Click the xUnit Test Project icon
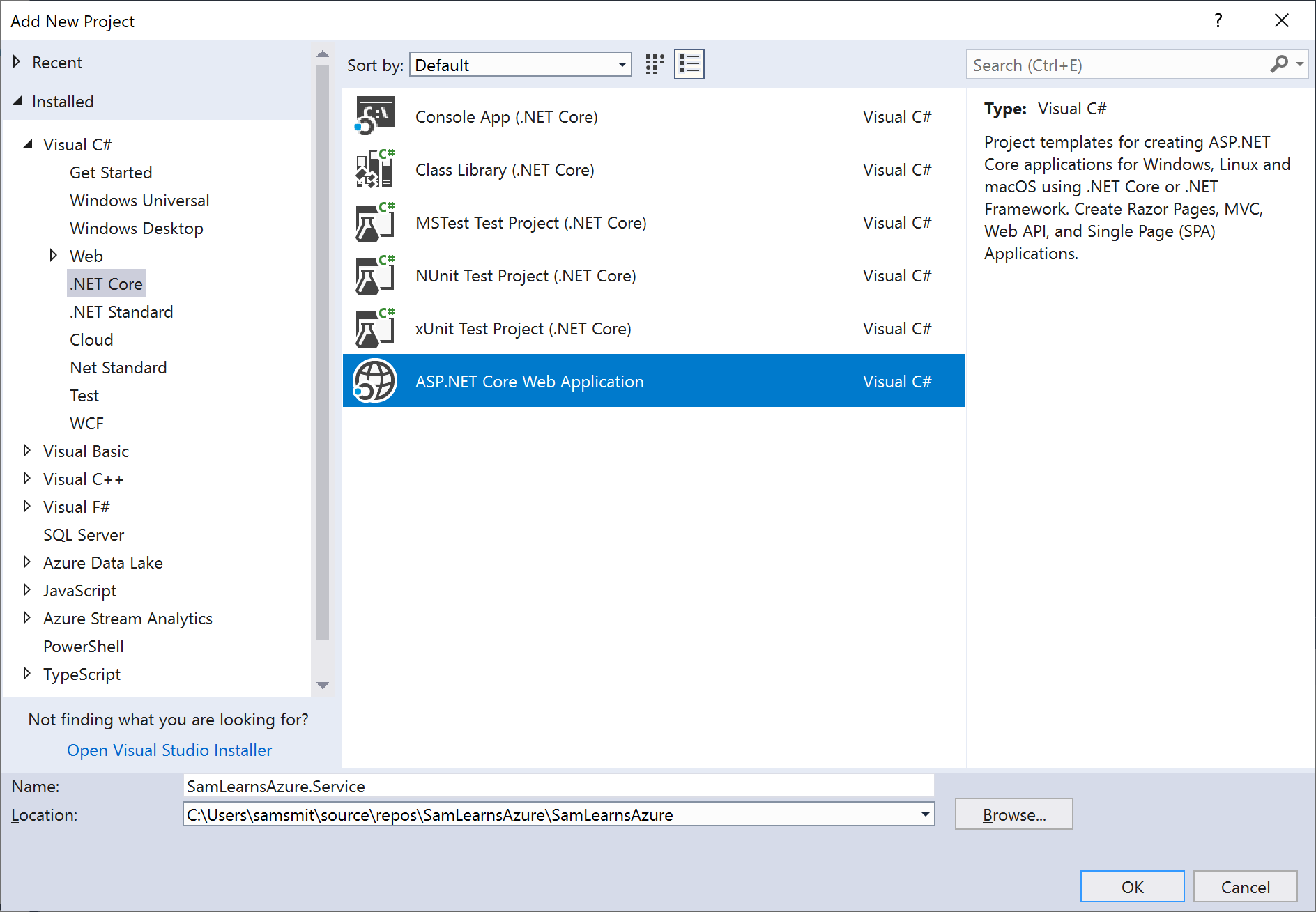This screenshot has height=912, width=1316. coord(375,328)
